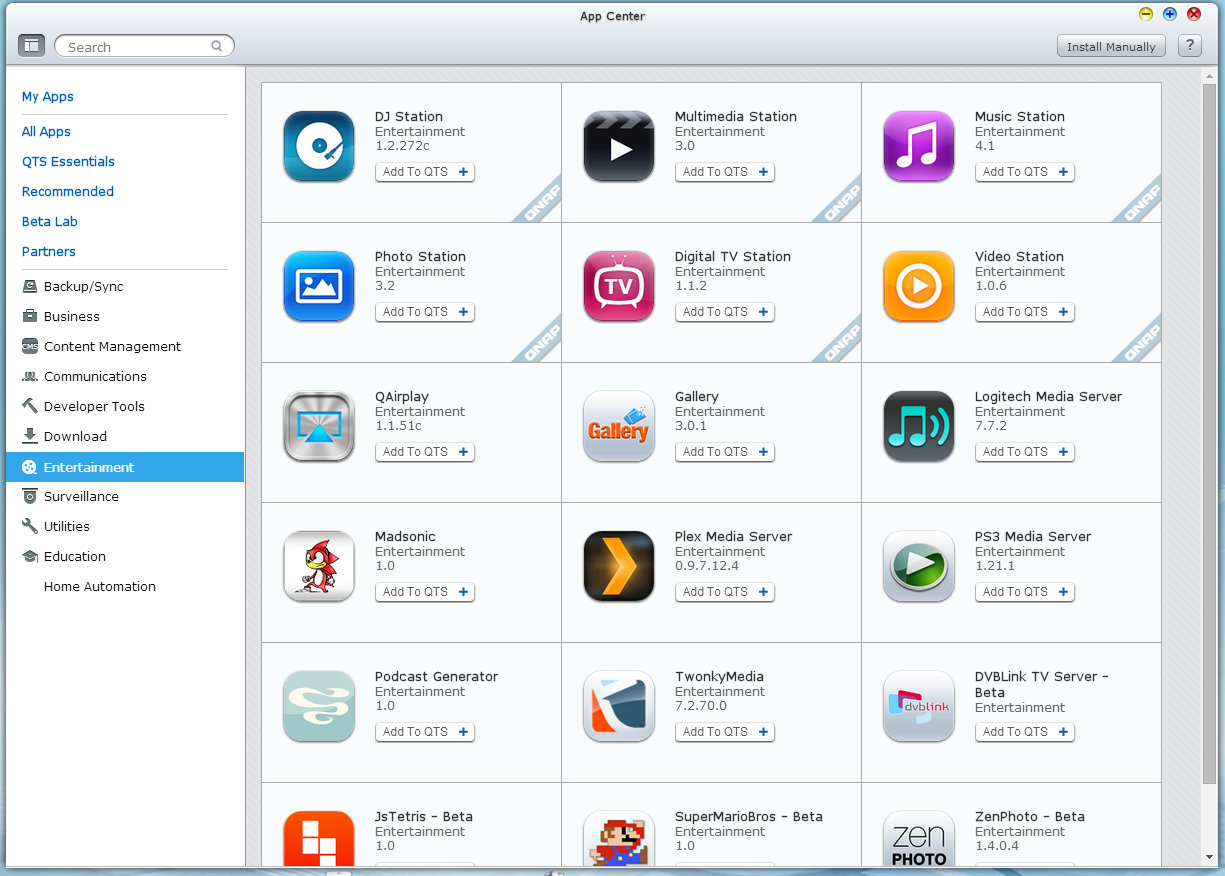Screen dimensions: 1225x876
Task: Open the PS3 Media Server icon
Action: click(919, 566)
